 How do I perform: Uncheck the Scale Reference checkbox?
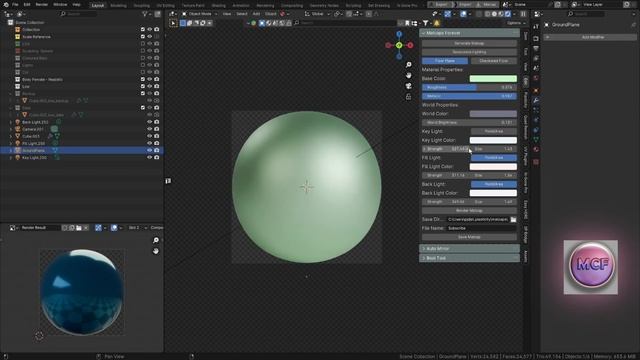pyautogui.click(x=143, y=37)
